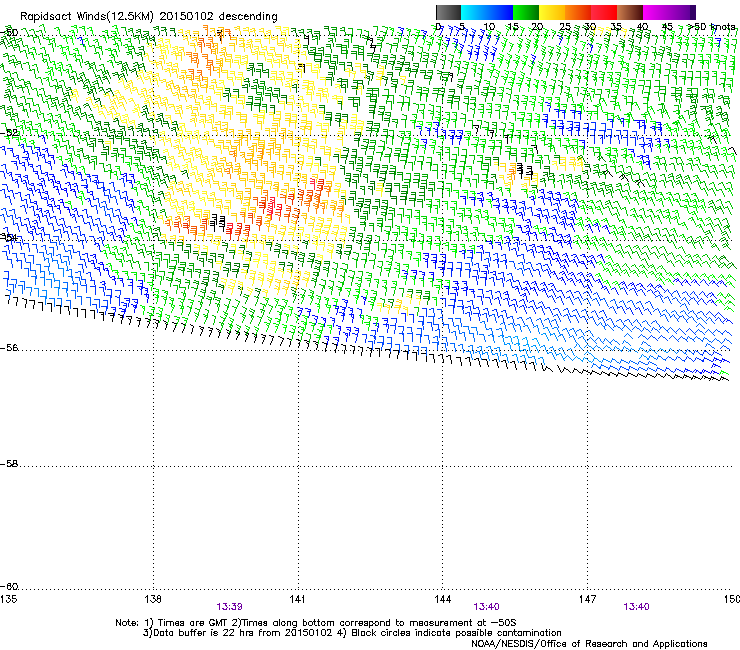Click the '45' legend scale value
Viewport: 740px width, 650px height.
667,27
